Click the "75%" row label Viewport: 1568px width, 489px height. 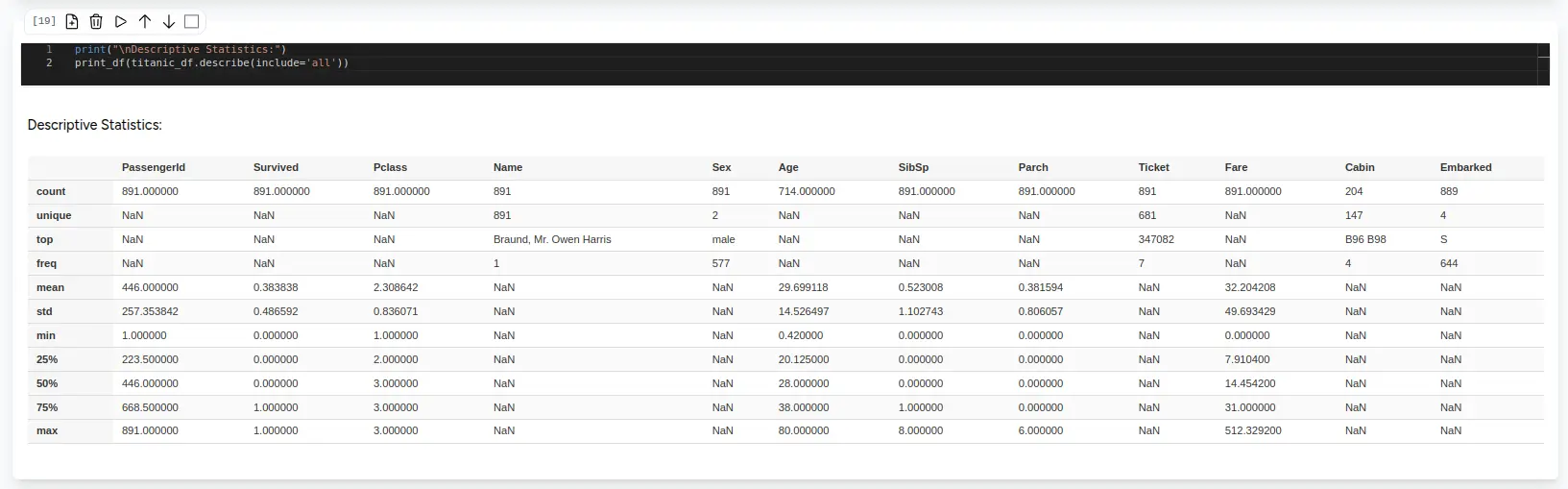click(47, 407)
